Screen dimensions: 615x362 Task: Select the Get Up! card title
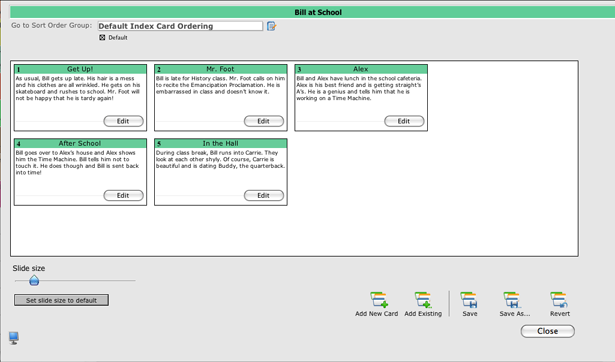(x=80, y=69)
